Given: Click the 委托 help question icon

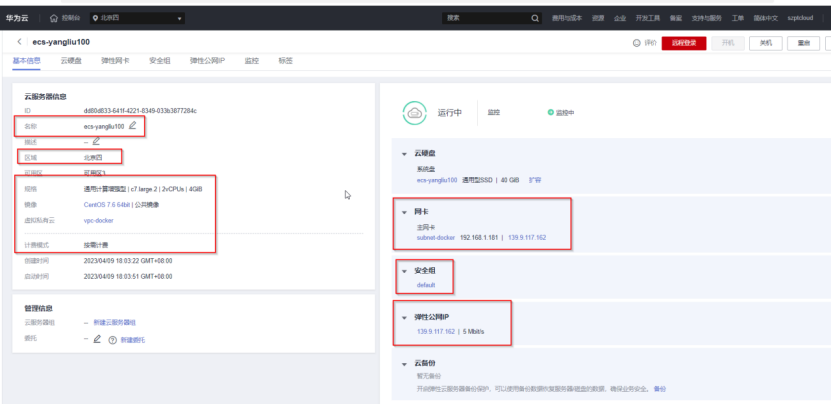Looking at the screenshot, I should 112,340.
